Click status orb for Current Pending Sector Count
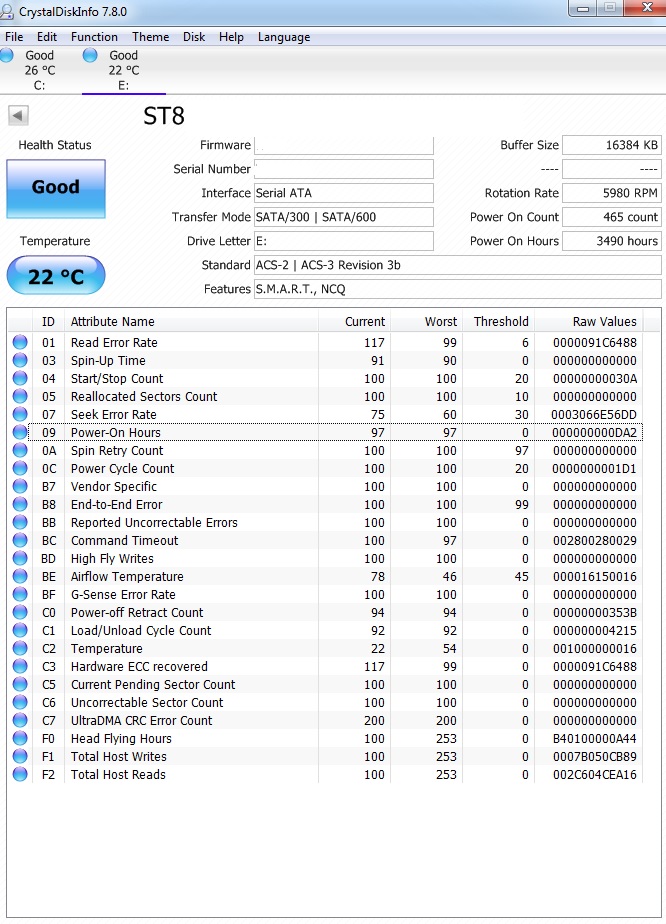666x924 pixels. click(20, 684)
